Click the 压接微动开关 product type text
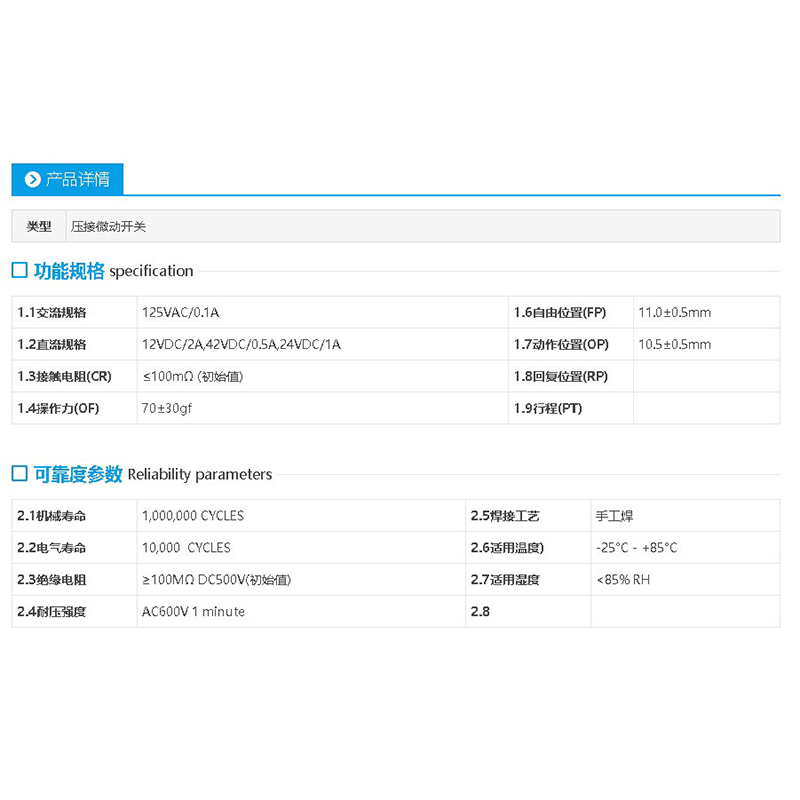Screen dimensions: 800x800 pyautogui.click(x=110, y=226)
